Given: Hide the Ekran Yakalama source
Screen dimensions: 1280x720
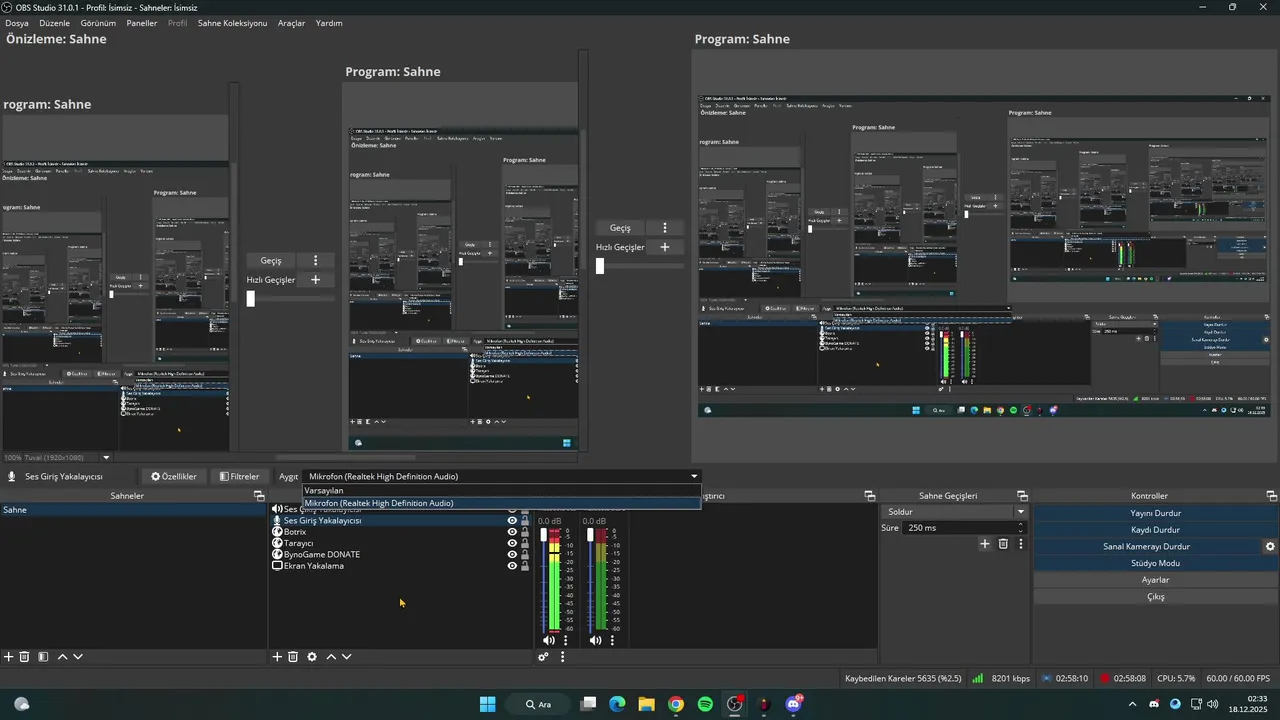Looking at the screenshot, I should tap(512, 566).
